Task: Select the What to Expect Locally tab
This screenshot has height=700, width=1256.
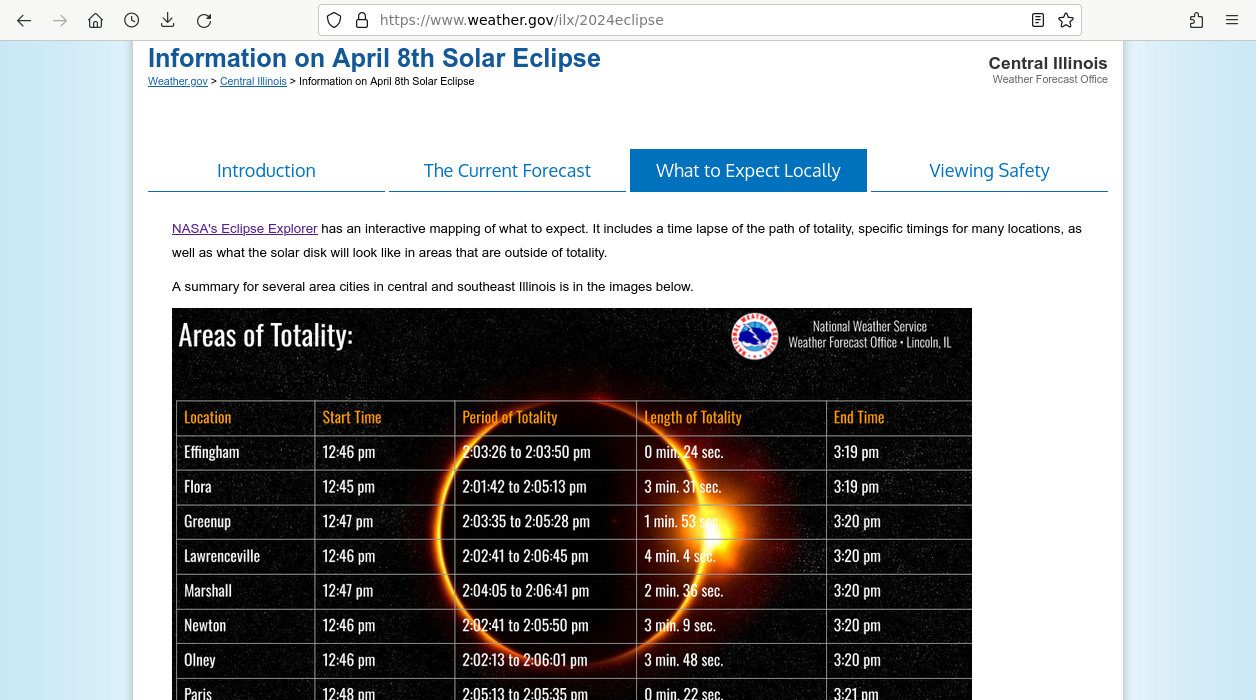Action: pos(748,171)
